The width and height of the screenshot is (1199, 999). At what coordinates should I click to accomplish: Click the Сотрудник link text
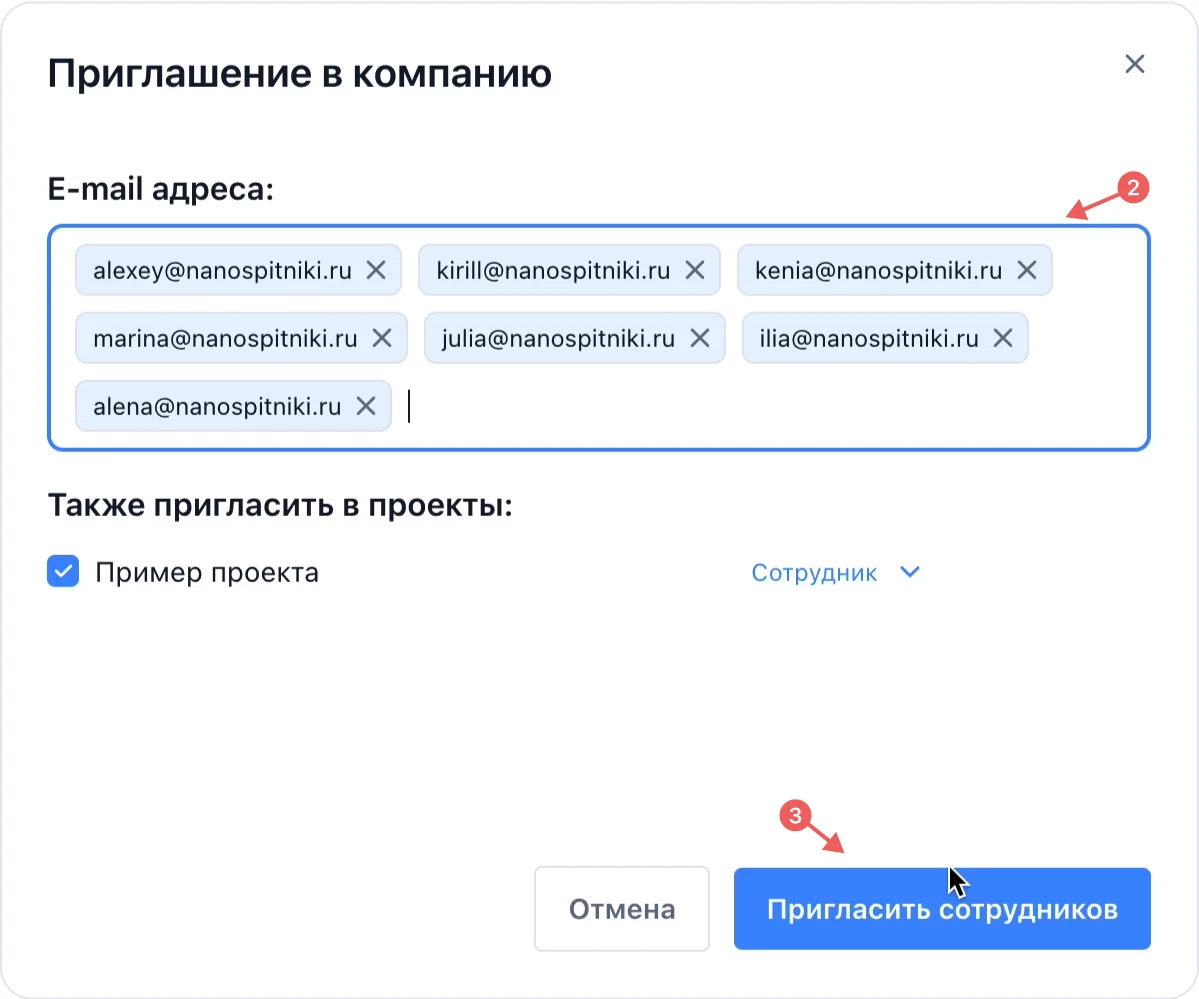[x=815, y=572]
